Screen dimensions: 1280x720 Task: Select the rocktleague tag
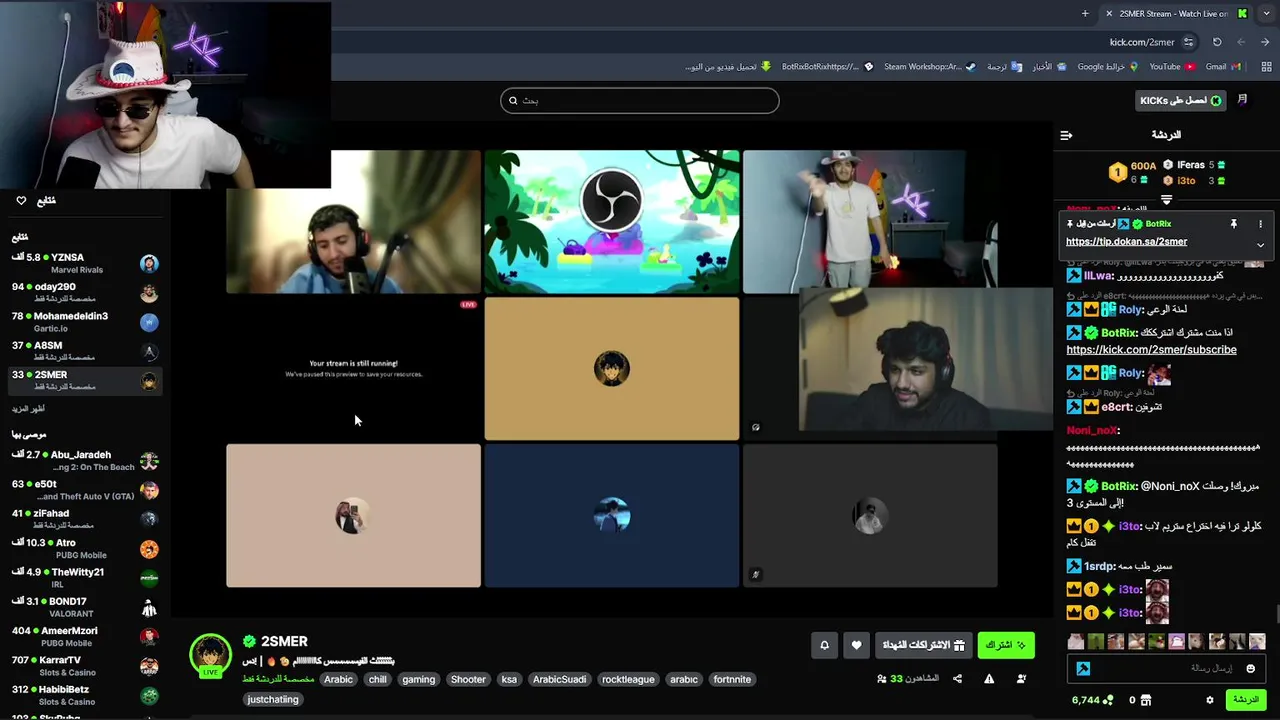coord(628,679)
